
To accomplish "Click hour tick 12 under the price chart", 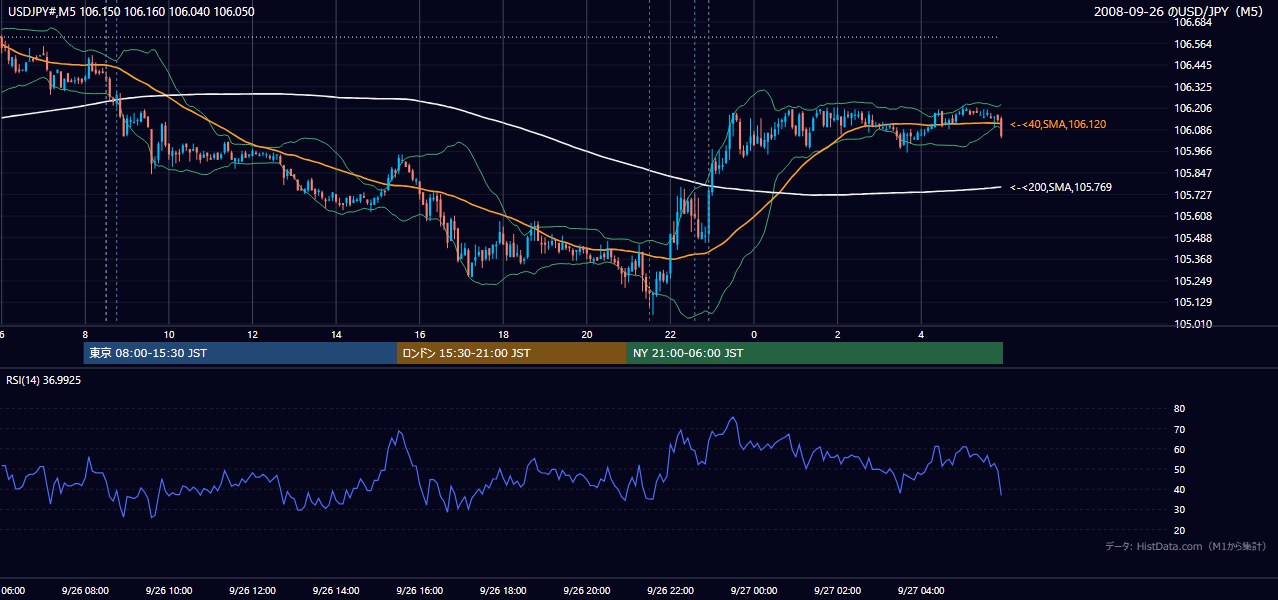I will coord(252,335).
